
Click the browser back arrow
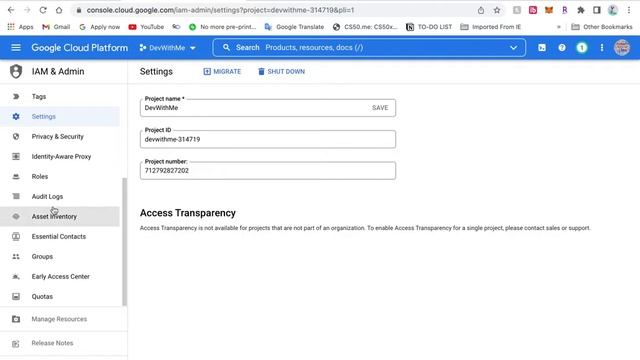(x=11, y=10)
